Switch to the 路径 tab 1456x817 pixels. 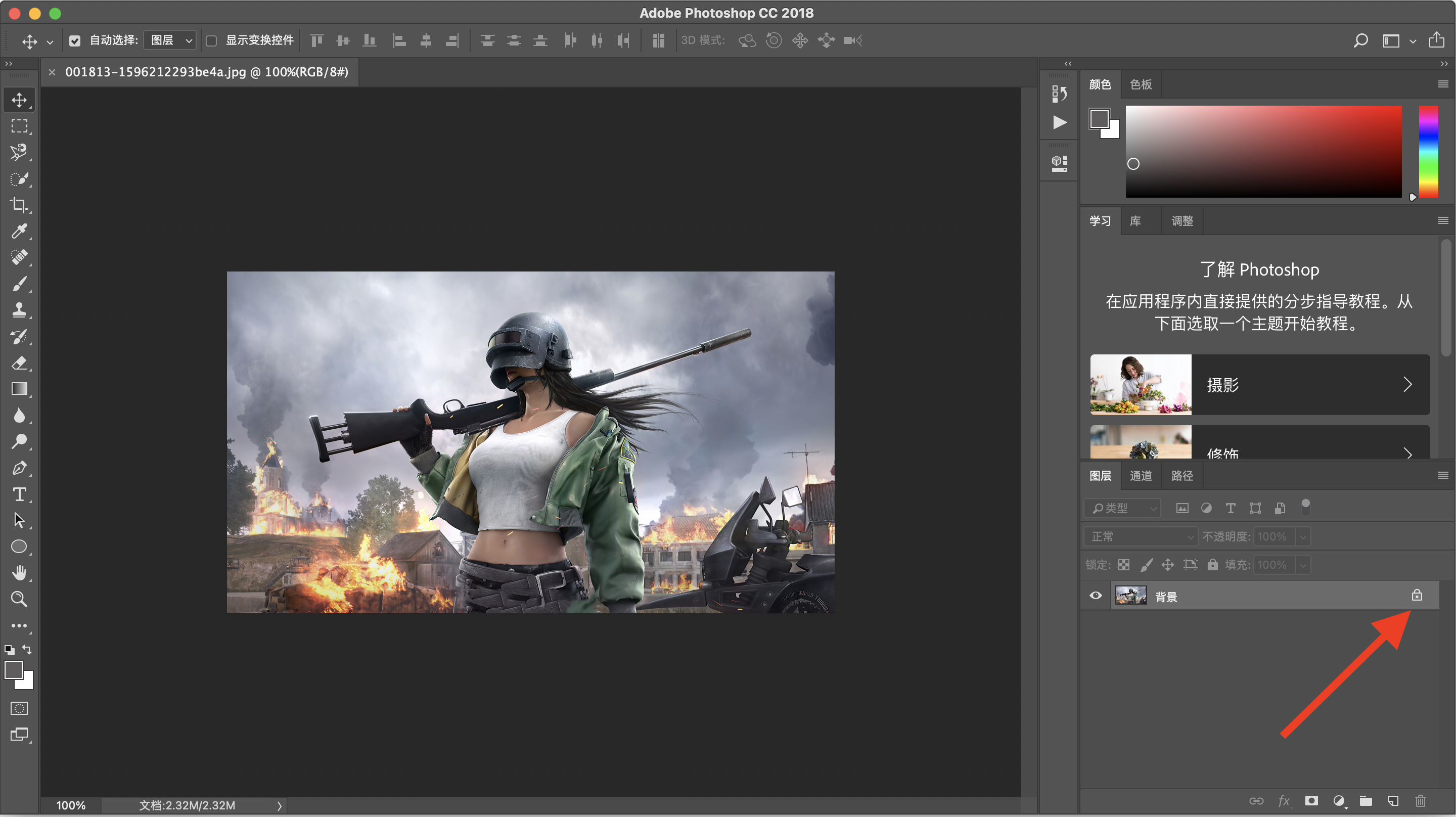[1182, 476]
